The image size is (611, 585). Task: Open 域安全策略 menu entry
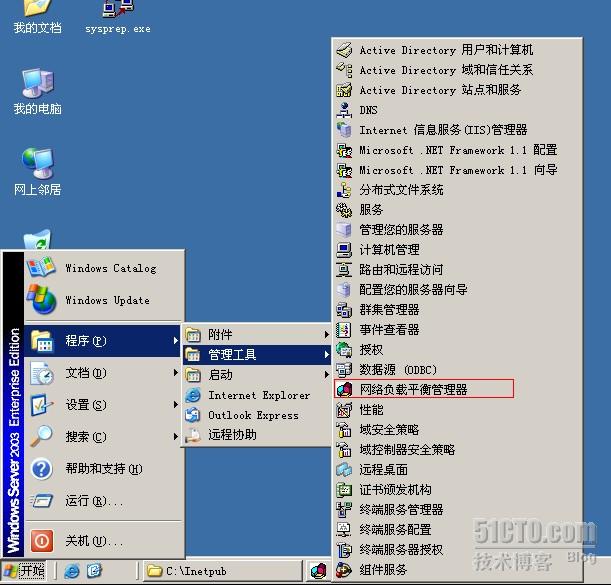coord(457,429)
